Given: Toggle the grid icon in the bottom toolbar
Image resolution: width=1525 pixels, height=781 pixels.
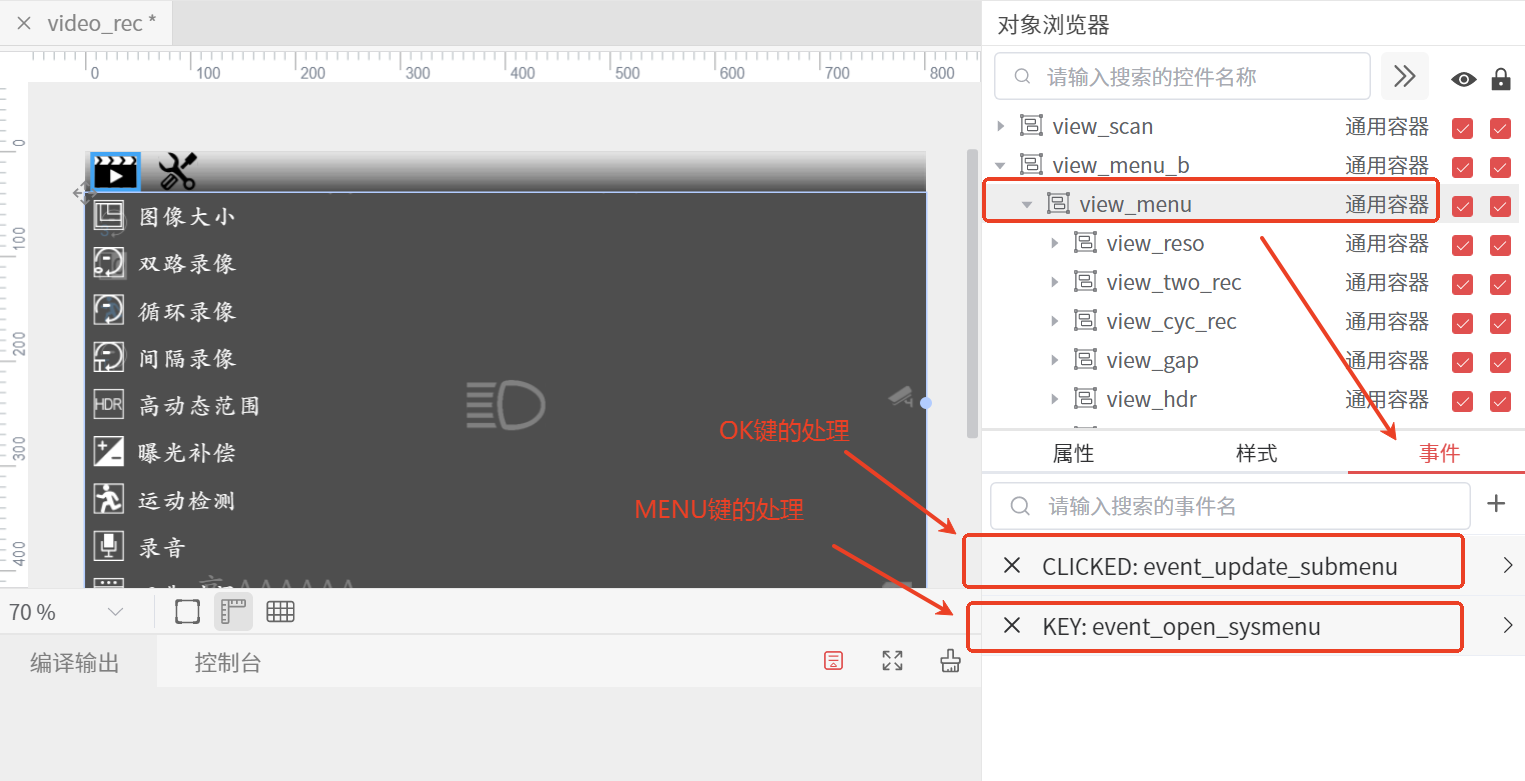Looking at the screenshot, I should (280, 612).
